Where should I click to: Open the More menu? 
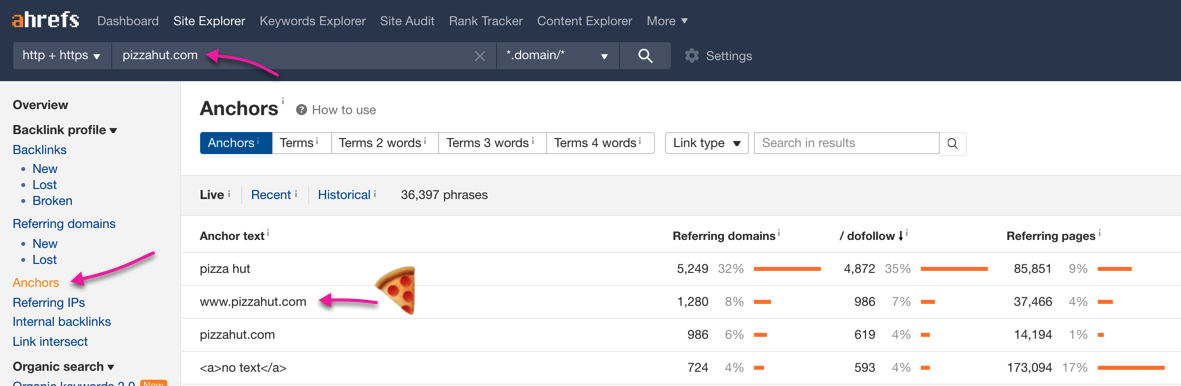point(667,21)
